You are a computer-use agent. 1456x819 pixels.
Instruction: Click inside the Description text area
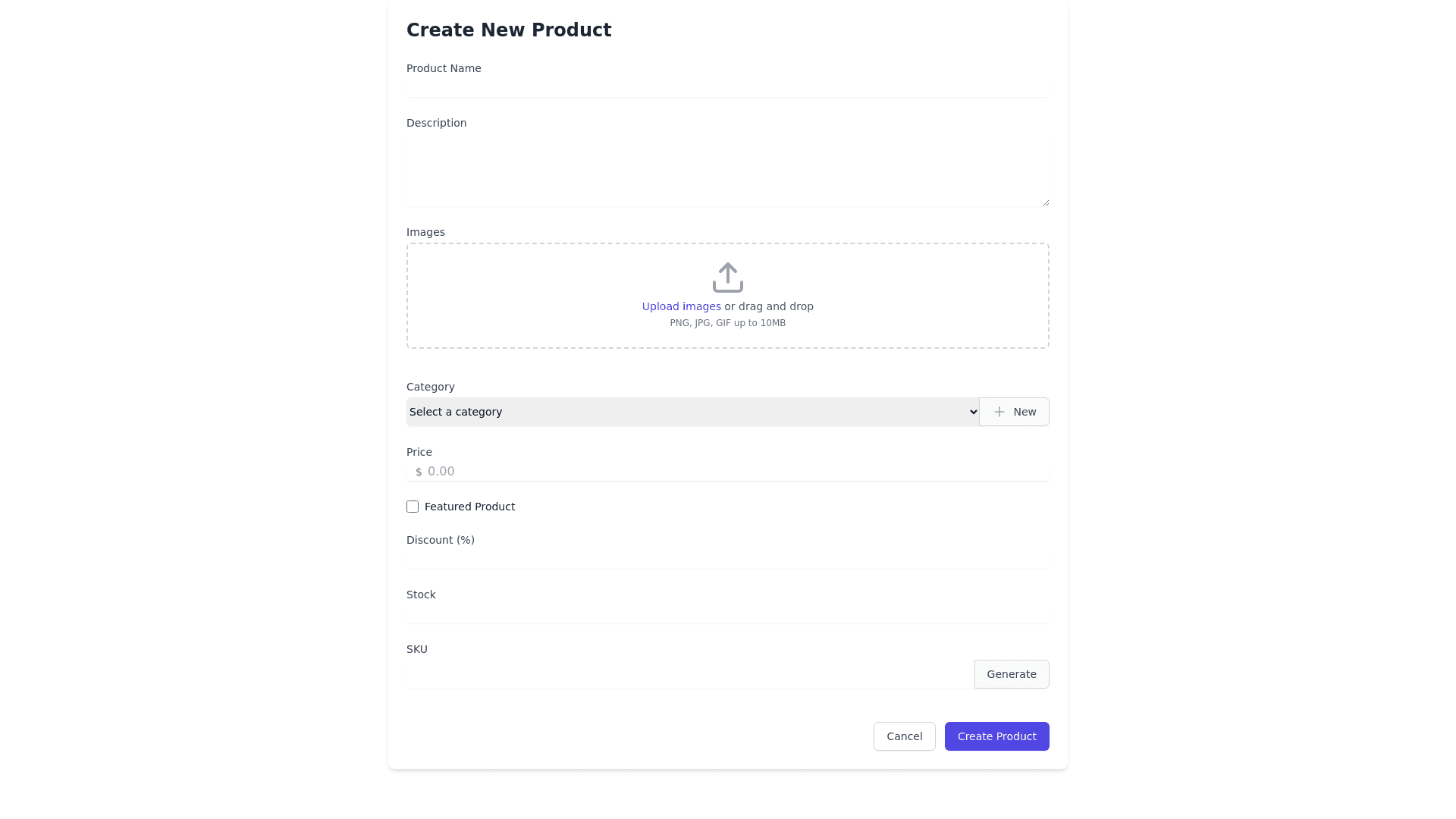pyautogui.click(x=727, y=171)
